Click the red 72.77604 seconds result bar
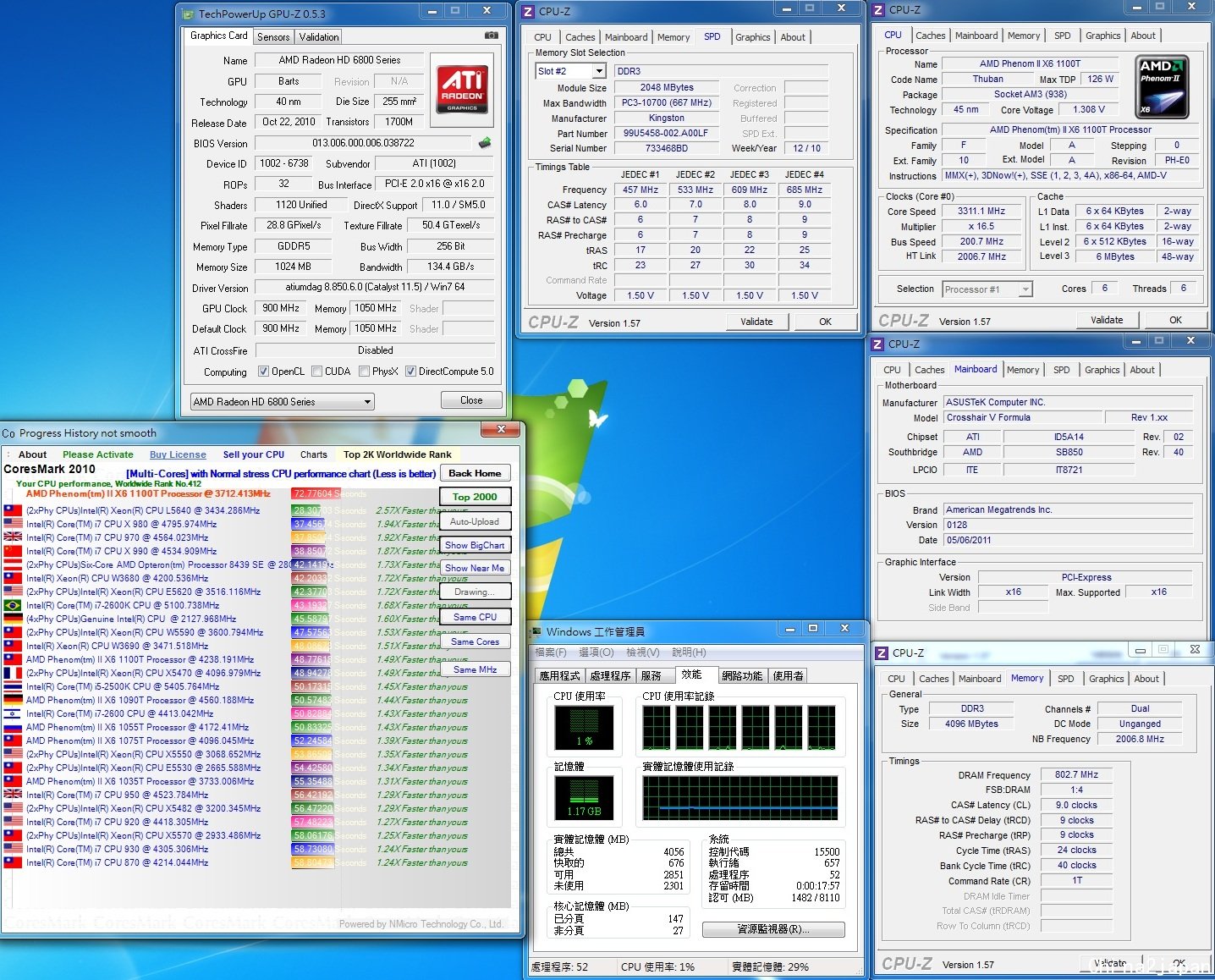 click(x=315, y=493)
